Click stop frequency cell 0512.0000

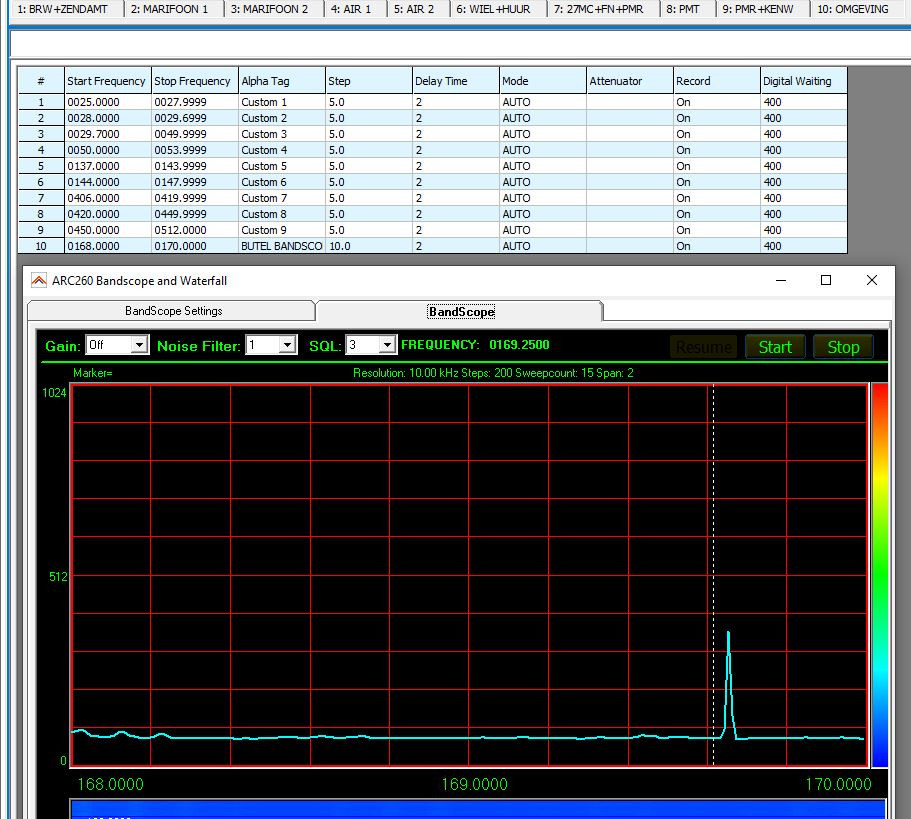195,230
